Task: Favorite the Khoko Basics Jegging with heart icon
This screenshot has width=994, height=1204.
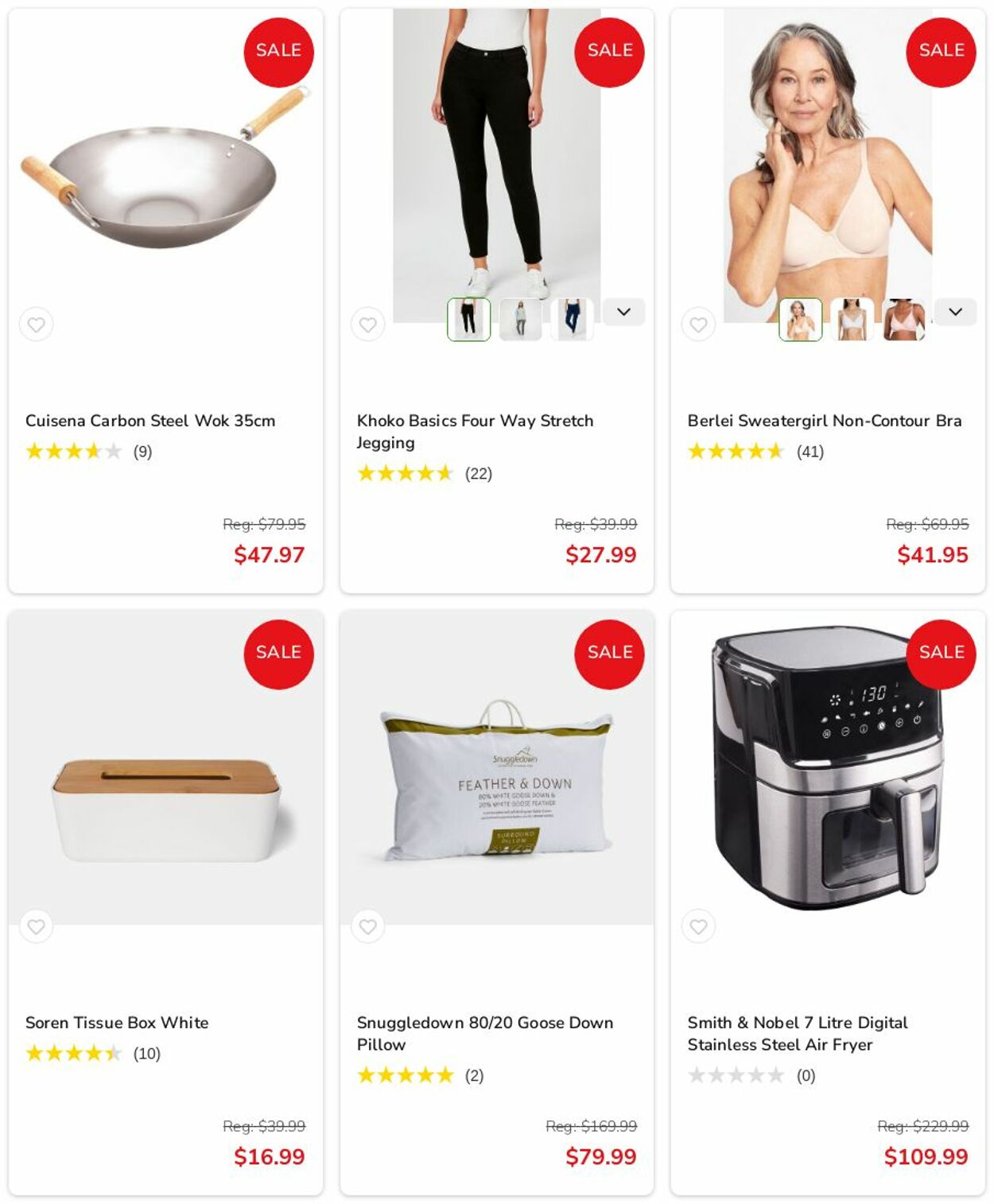Action: click(367, 324)
